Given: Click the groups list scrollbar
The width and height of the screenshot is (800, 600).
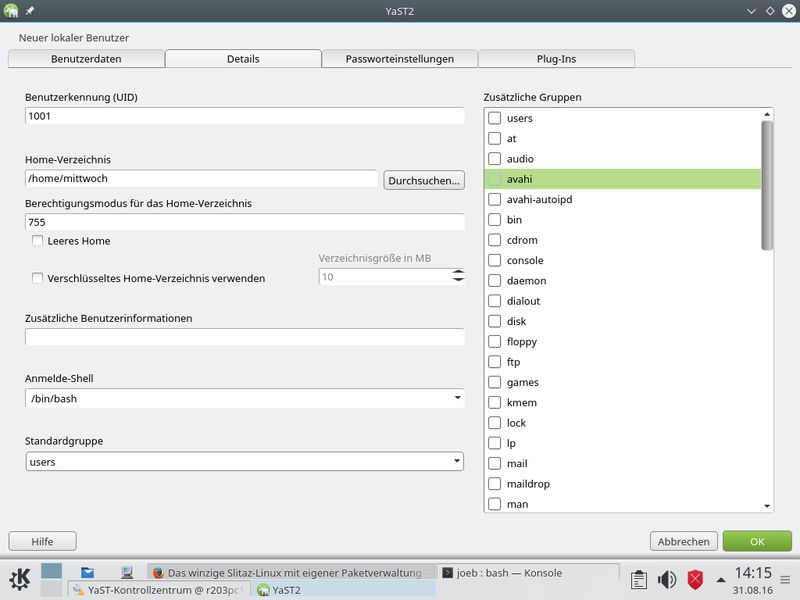Looking at the screenshot, I should [x=767, y=185].
